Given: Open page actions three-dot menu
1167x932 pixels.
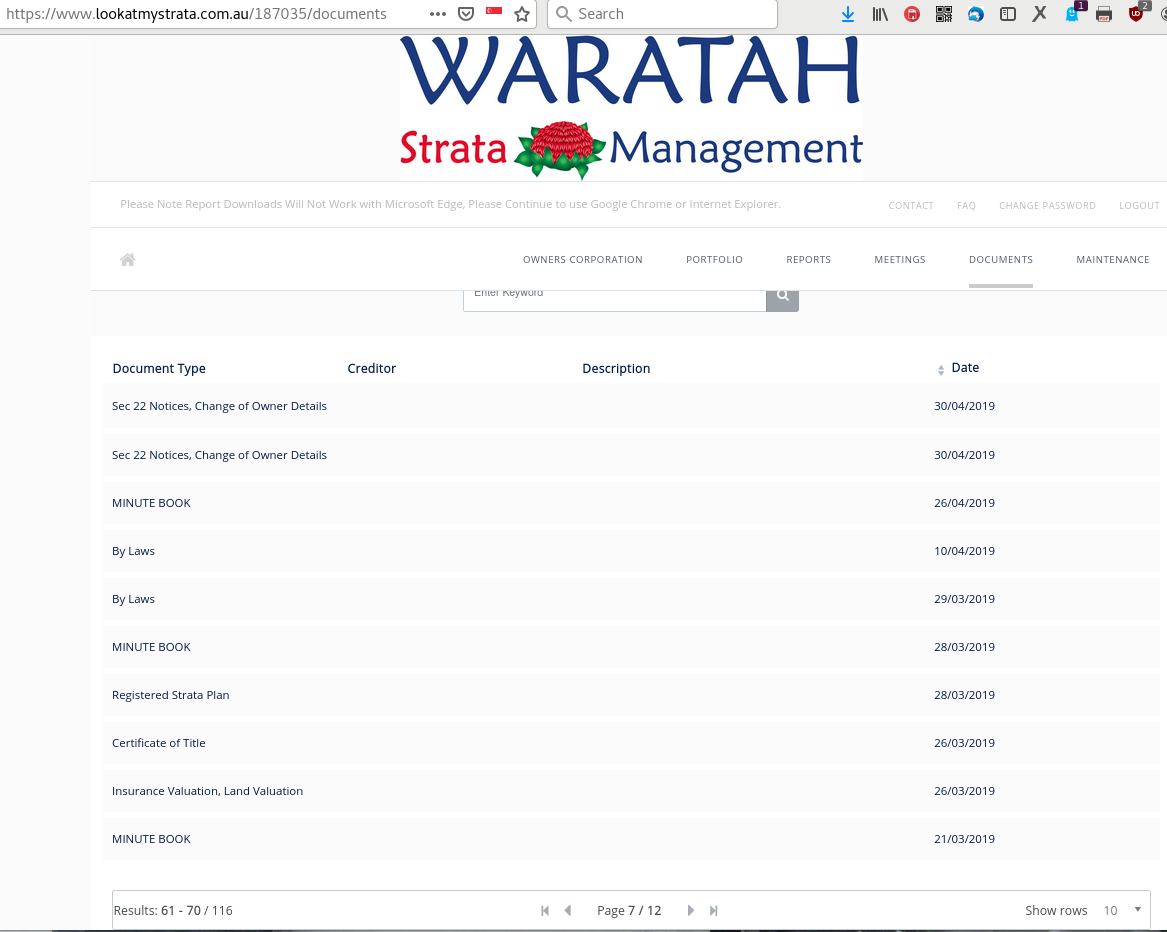Looking at the screenshot, I should [438, 13].
